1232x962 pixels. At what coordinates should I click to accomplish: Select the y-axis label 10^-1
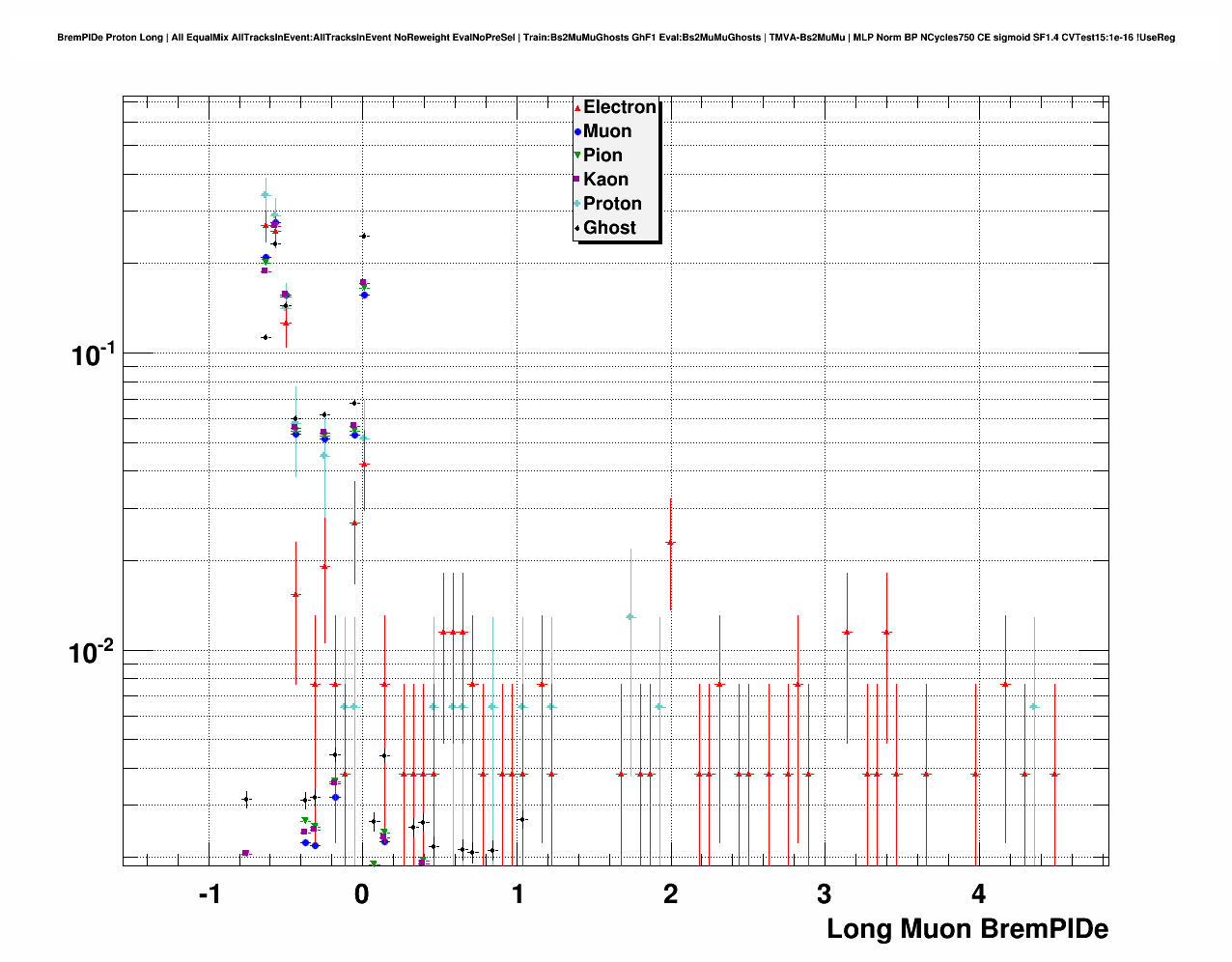click(93, 354)
